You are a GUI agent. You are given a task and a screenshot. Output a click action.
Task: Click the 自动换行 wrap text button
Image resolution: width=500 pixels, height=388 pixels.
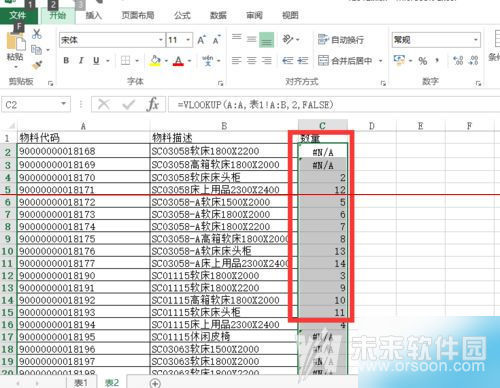(x=340, y=40)
